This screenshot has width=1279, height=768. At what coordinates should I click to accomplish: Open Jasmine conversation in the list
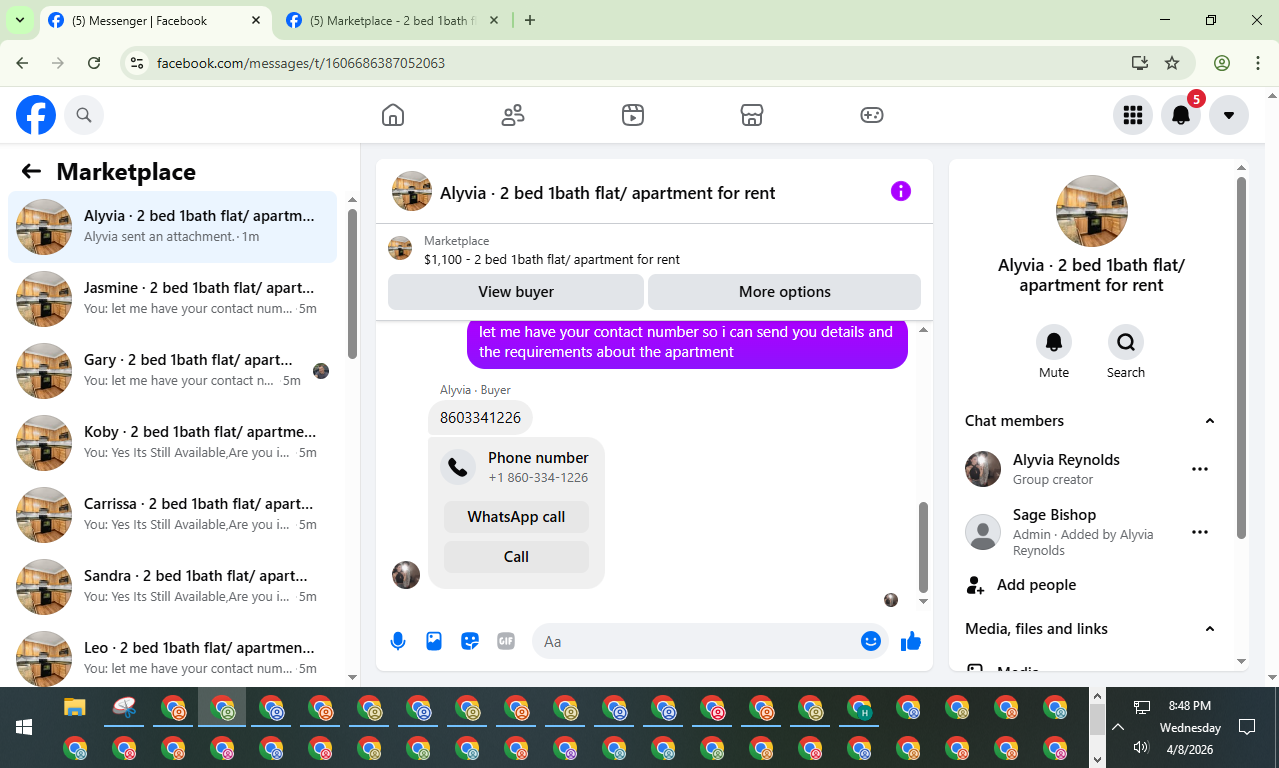click(172, 299)
